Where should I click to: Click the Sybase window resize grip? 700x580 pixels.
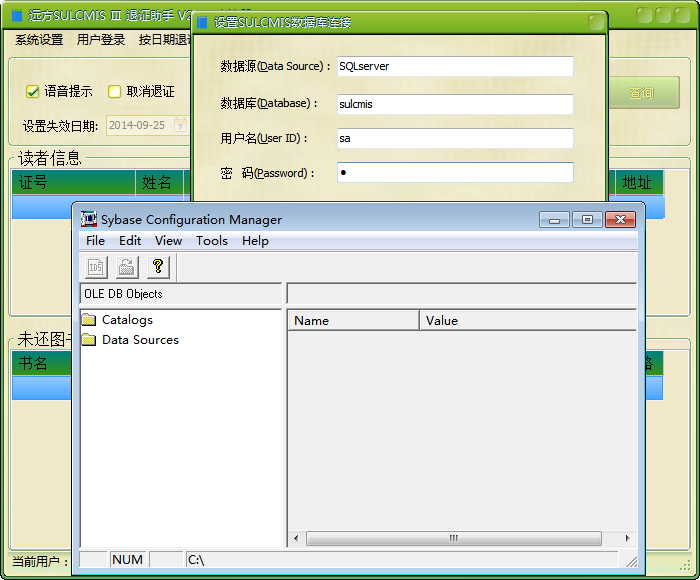tap(631, 562)
